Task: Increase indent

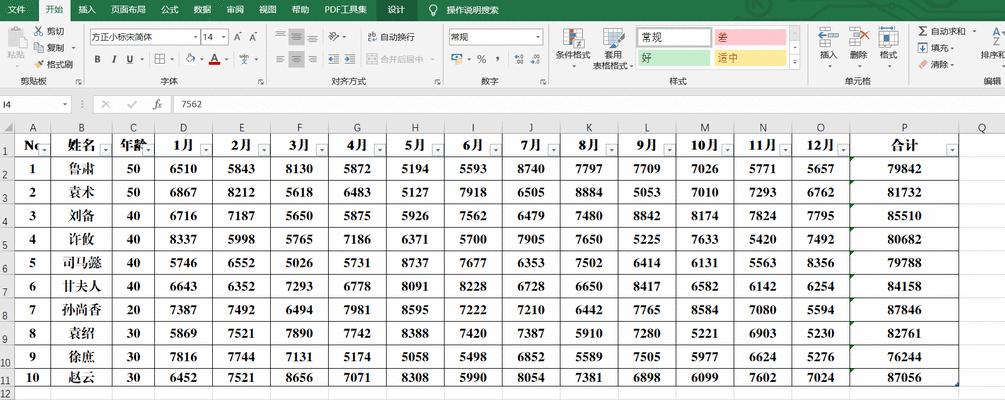Action: 351,59
